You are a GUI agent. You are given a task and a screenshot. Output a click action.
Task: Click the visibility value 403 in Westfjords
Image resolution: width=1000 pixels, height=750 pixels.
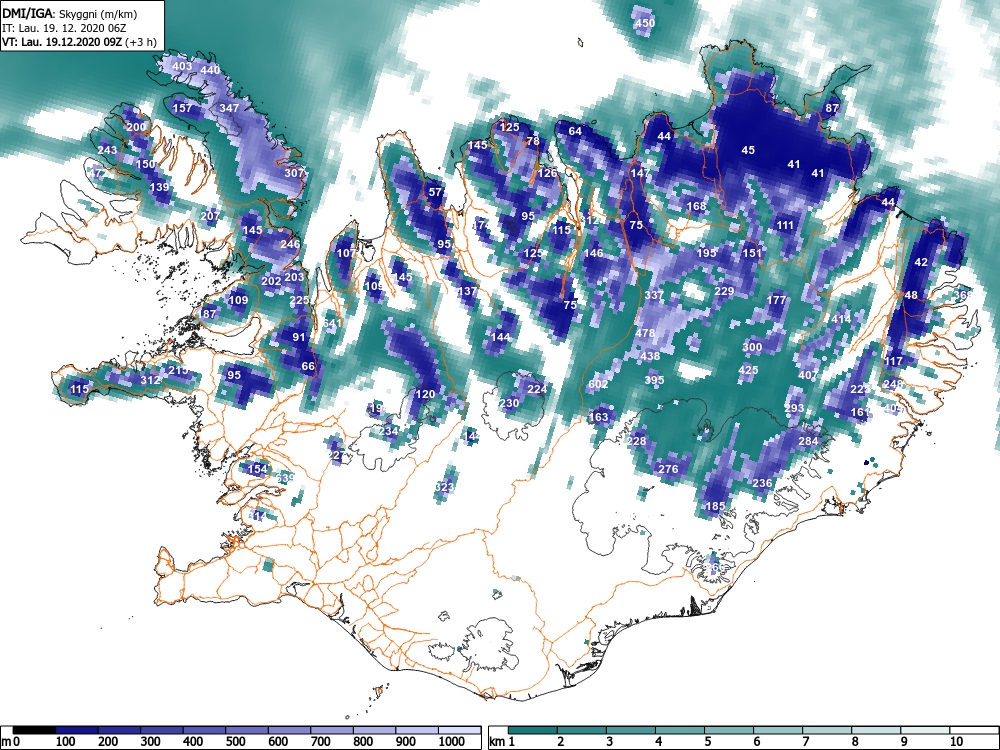(182, 66)
